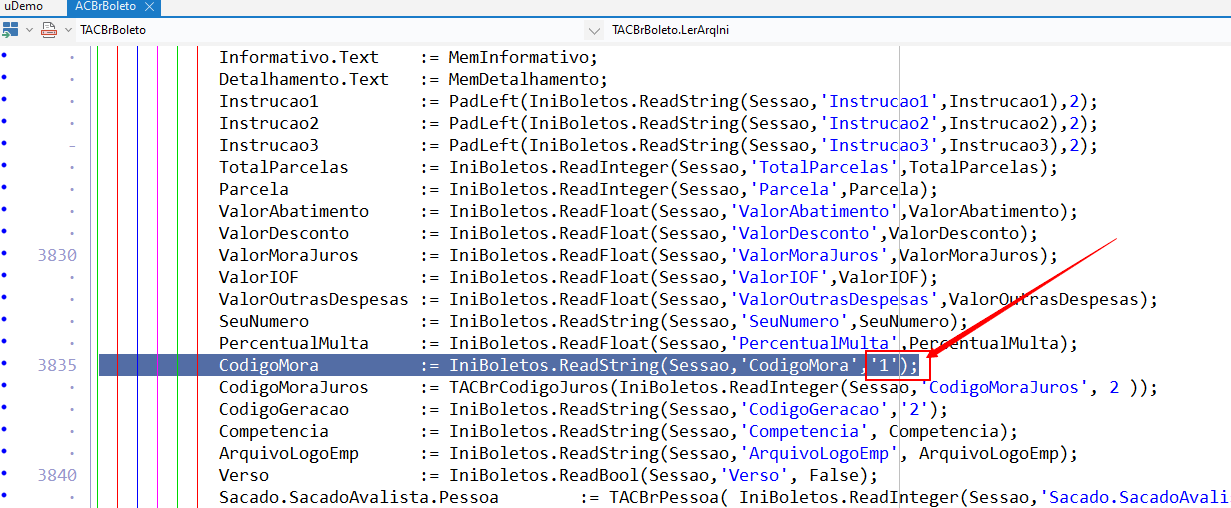Click the red unit sections icon
This screenshot has height=508, width=1231.
pyautogui.click(x=48, y=30)
